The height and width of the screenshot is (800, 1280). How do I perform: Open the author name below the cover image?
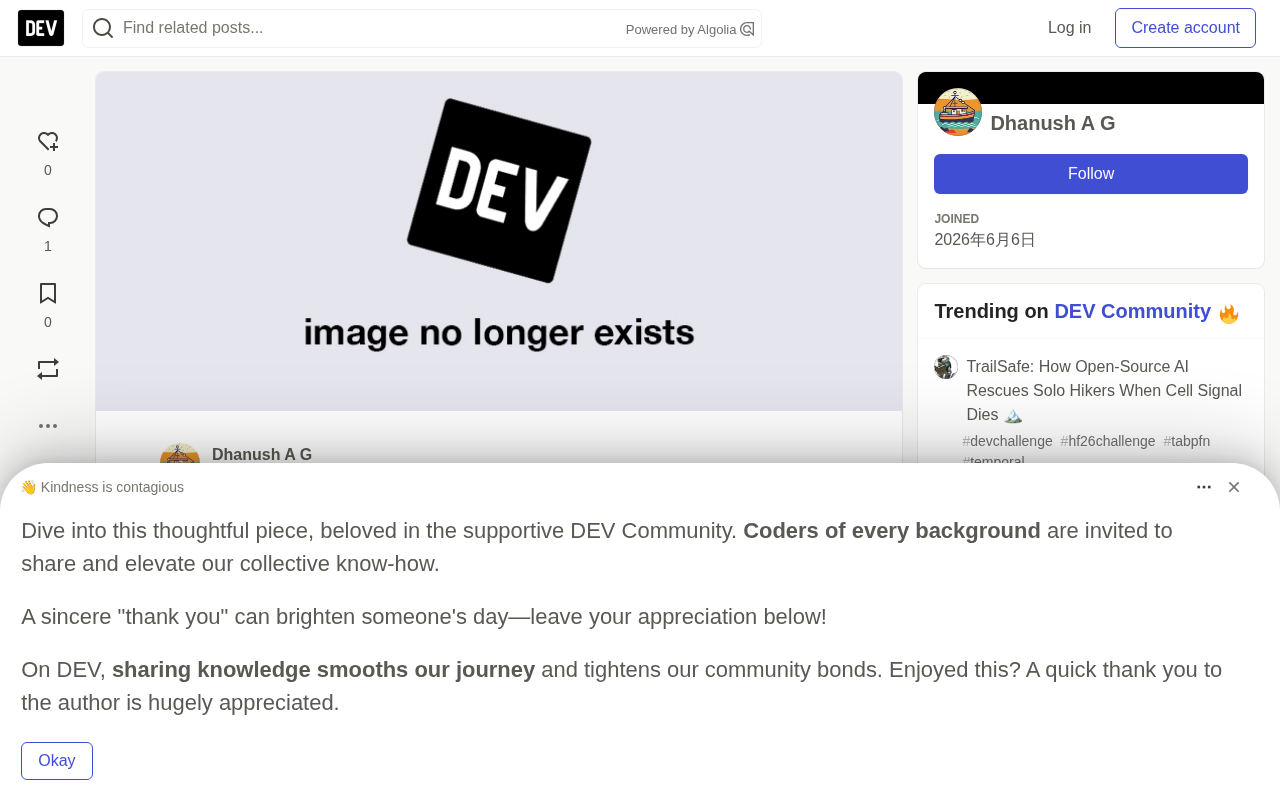point(262,454)
